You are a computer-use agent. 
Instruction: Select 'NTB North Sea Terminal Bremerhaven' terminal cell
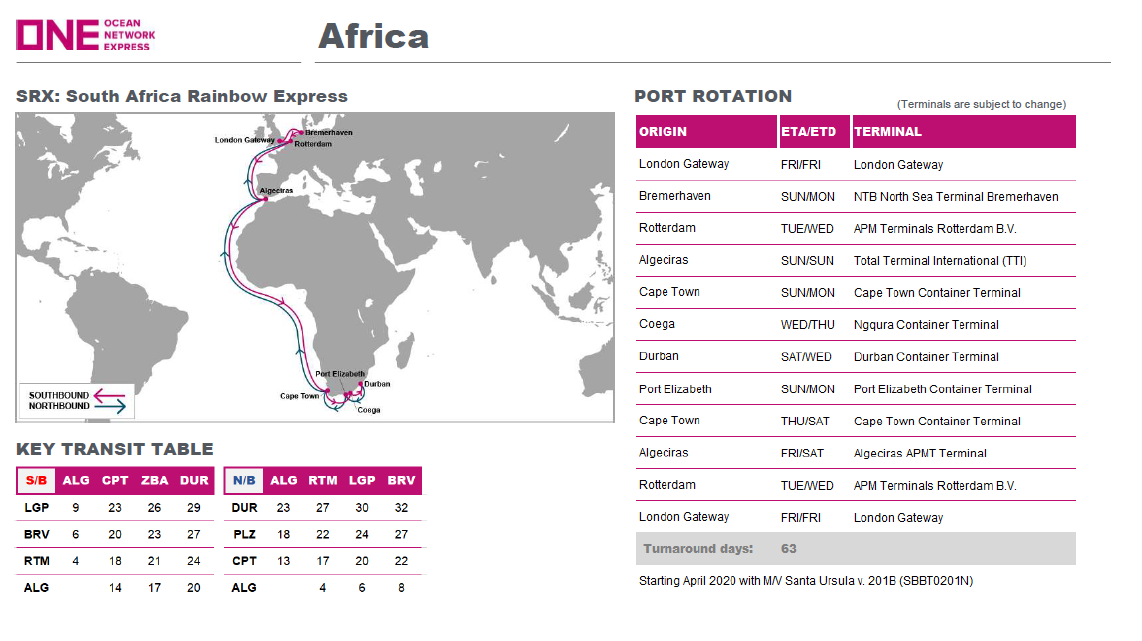coord(956,197)
